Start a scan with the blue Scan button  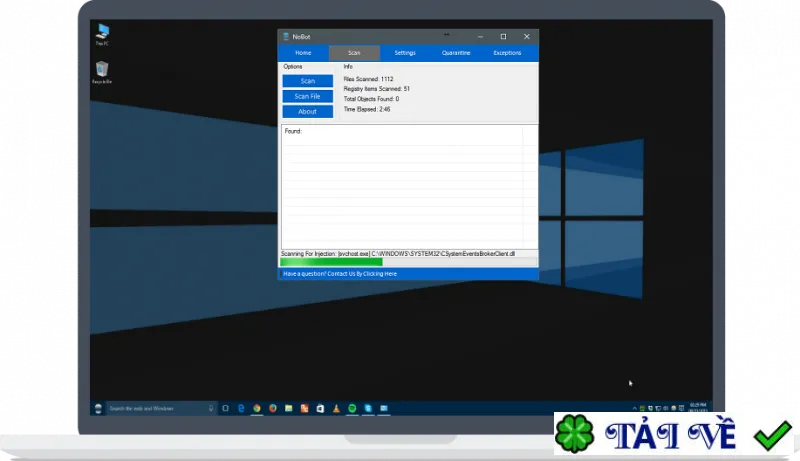pos(308,81)
